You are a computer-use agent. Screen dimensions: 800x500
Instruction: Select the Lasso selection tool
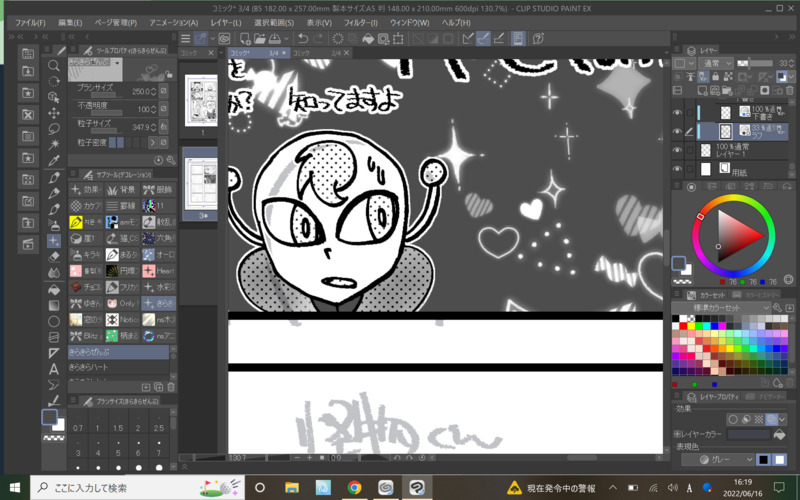click(54, 129)
